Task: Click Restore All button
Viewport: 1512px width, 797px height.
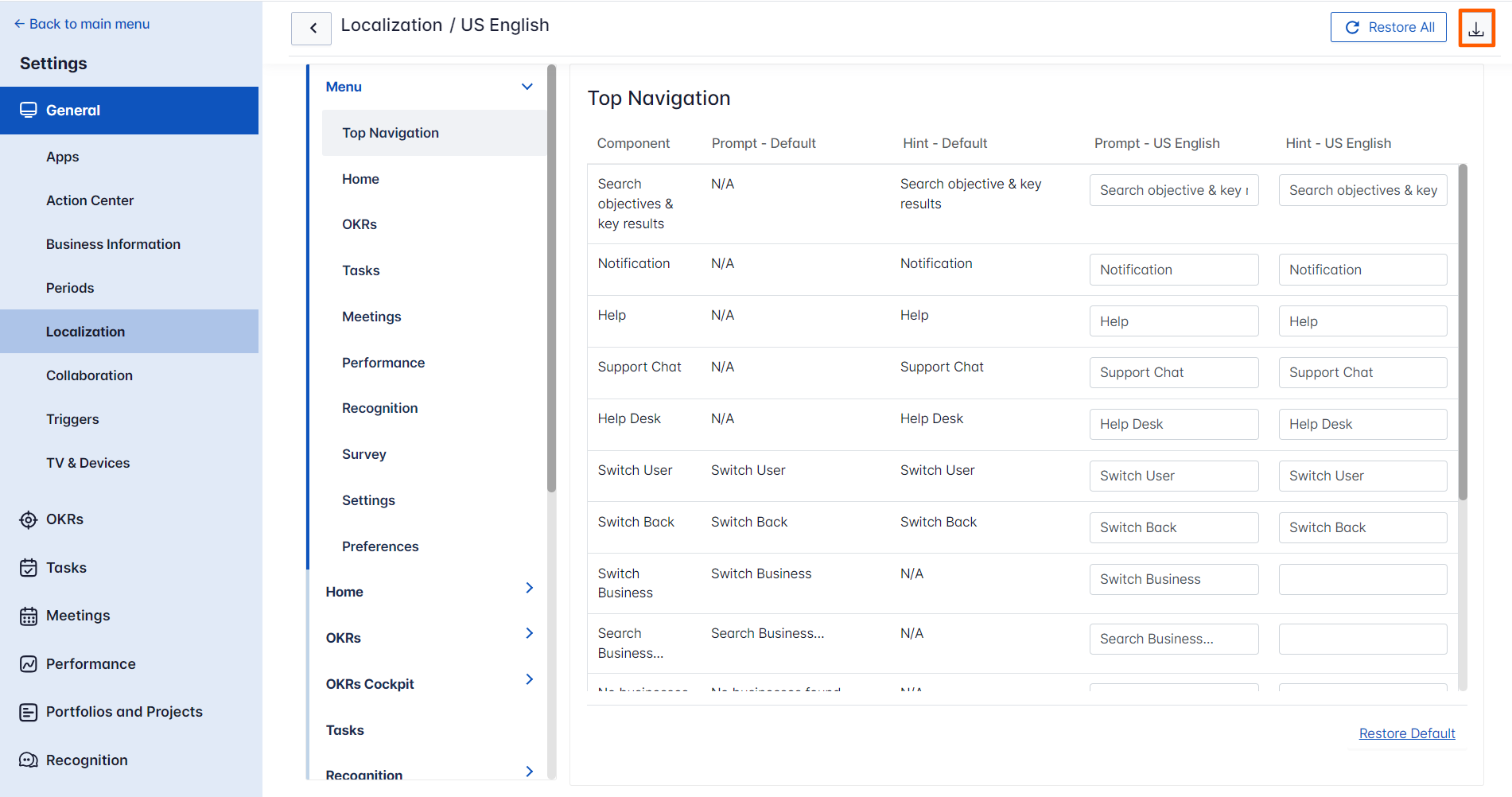Action: (x=1388, y=27)
